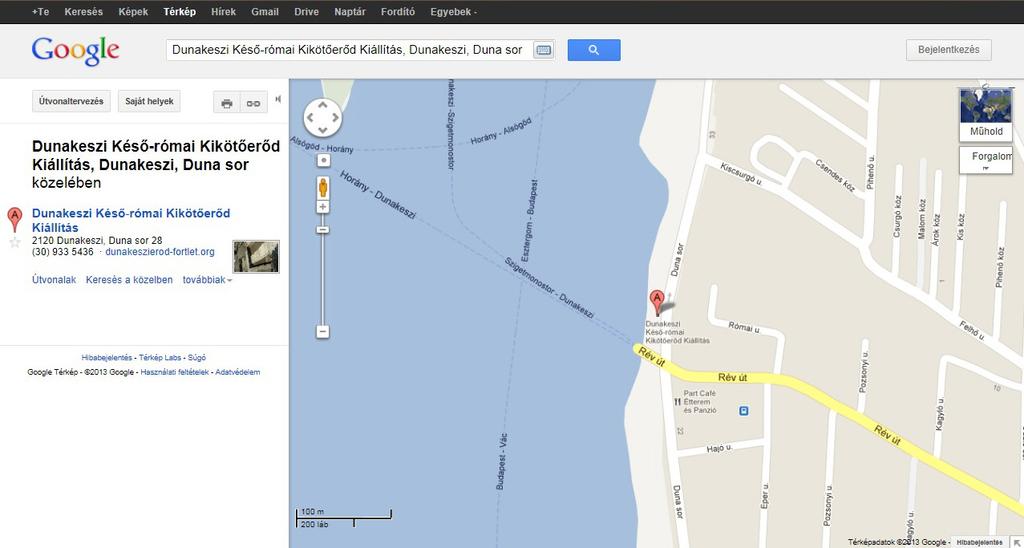Open the Egyebek menu in top bar
This screenshot has height=548, width=1024.
pos(453,12)
